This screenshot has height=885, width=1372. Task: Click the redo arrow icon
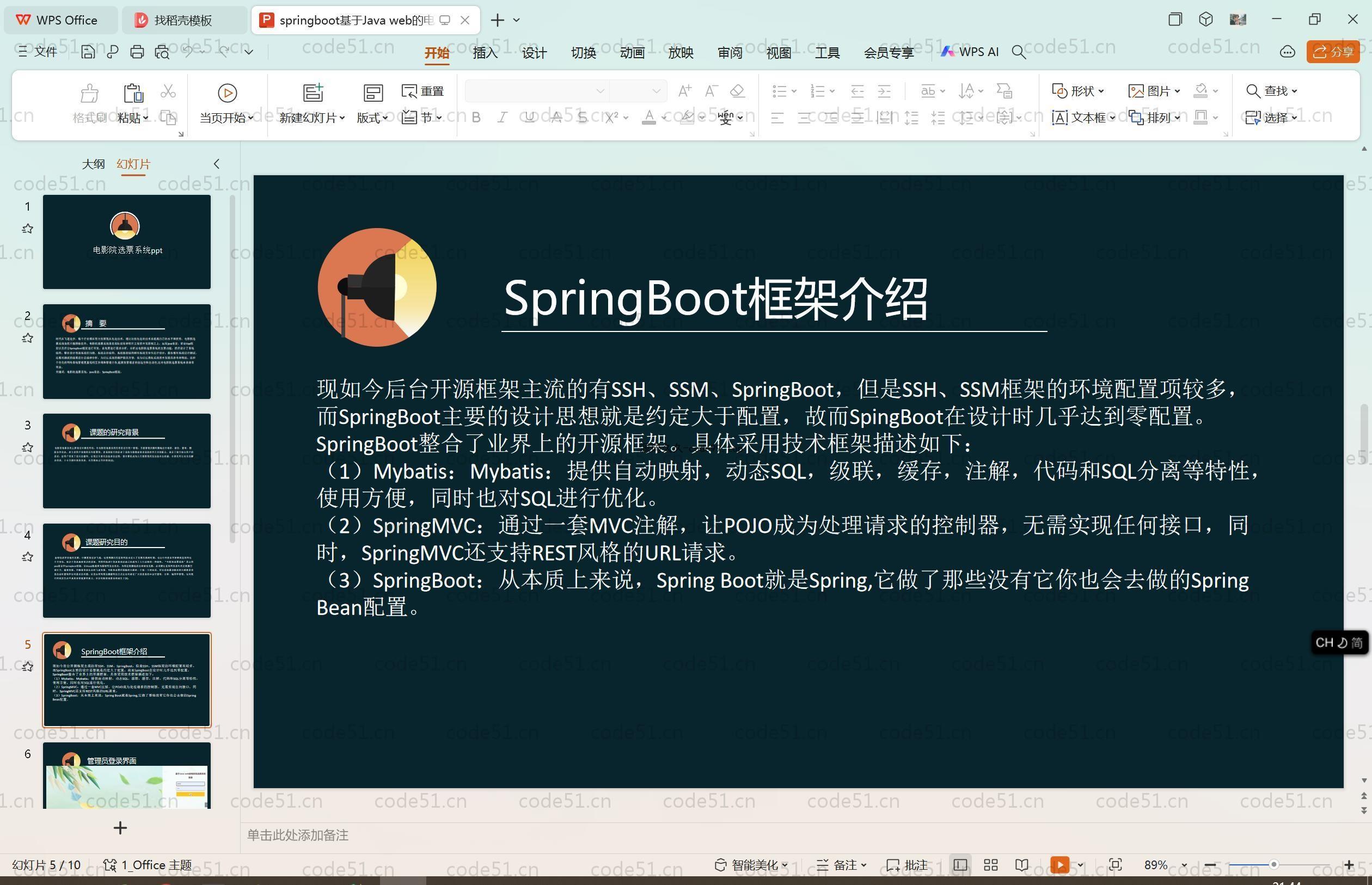(x=223, y=51)
